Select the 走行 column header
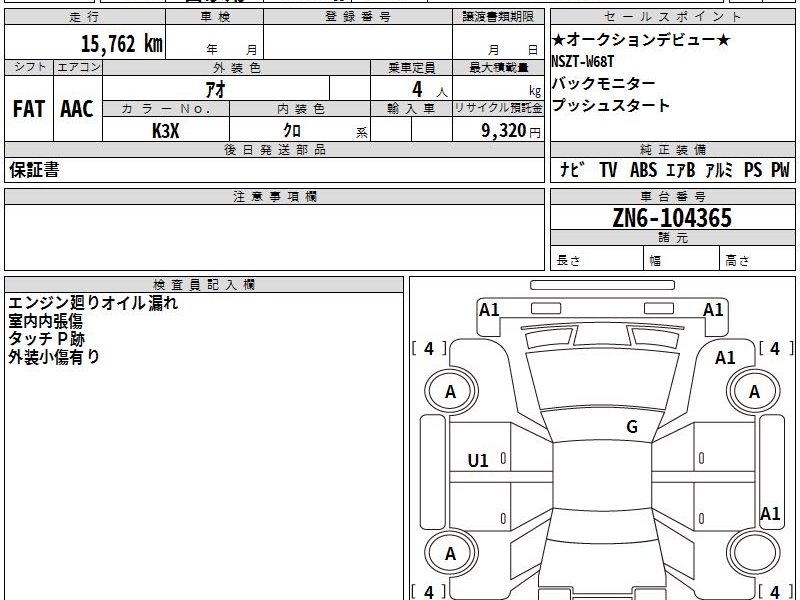 [x=85, y=17]
